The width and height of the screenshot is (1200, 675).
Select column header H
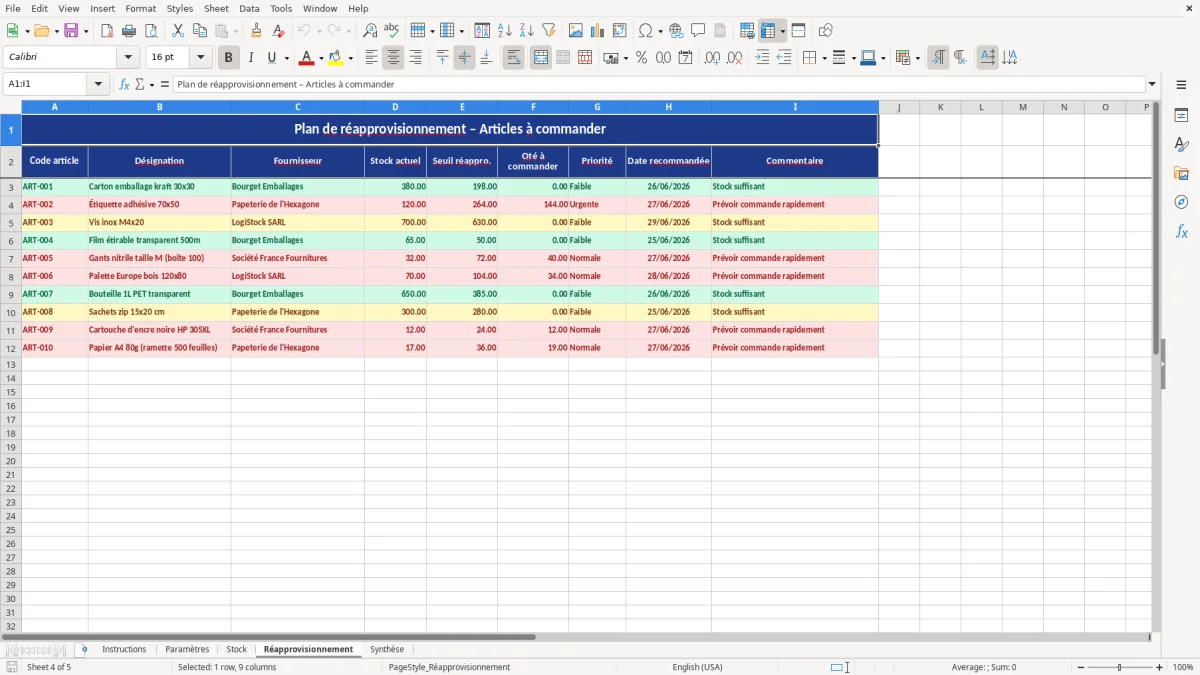pyautogui.click(x=668, y=107)
